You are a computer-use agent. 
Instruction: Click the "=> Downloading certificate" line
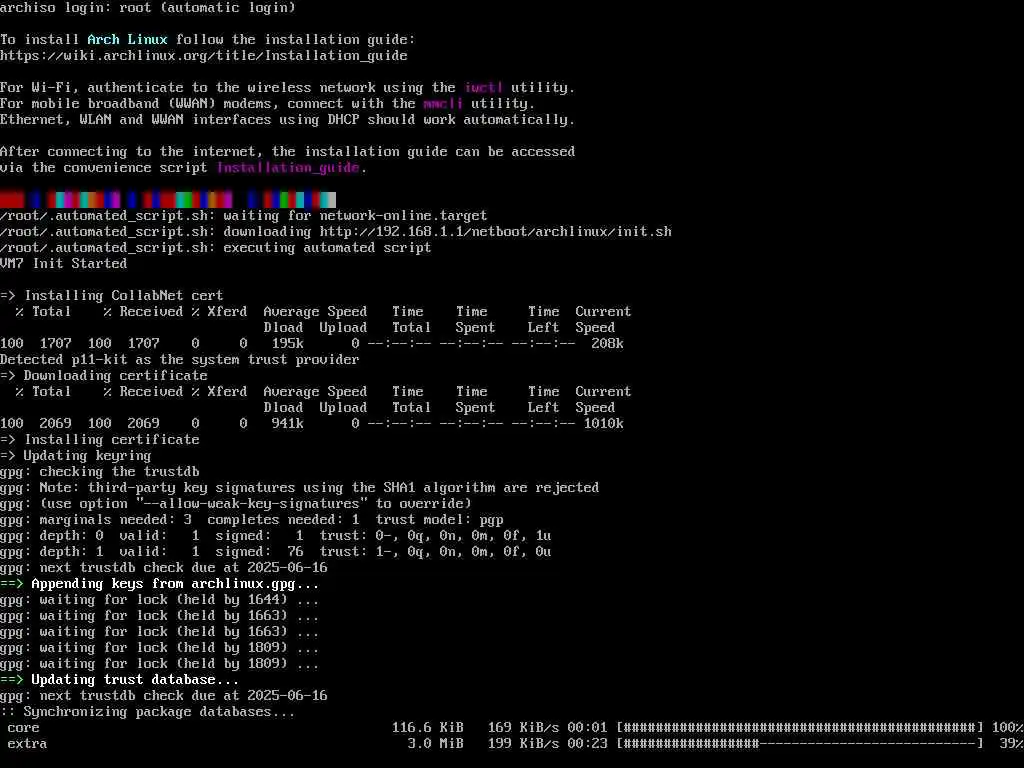tap(104, 376)
